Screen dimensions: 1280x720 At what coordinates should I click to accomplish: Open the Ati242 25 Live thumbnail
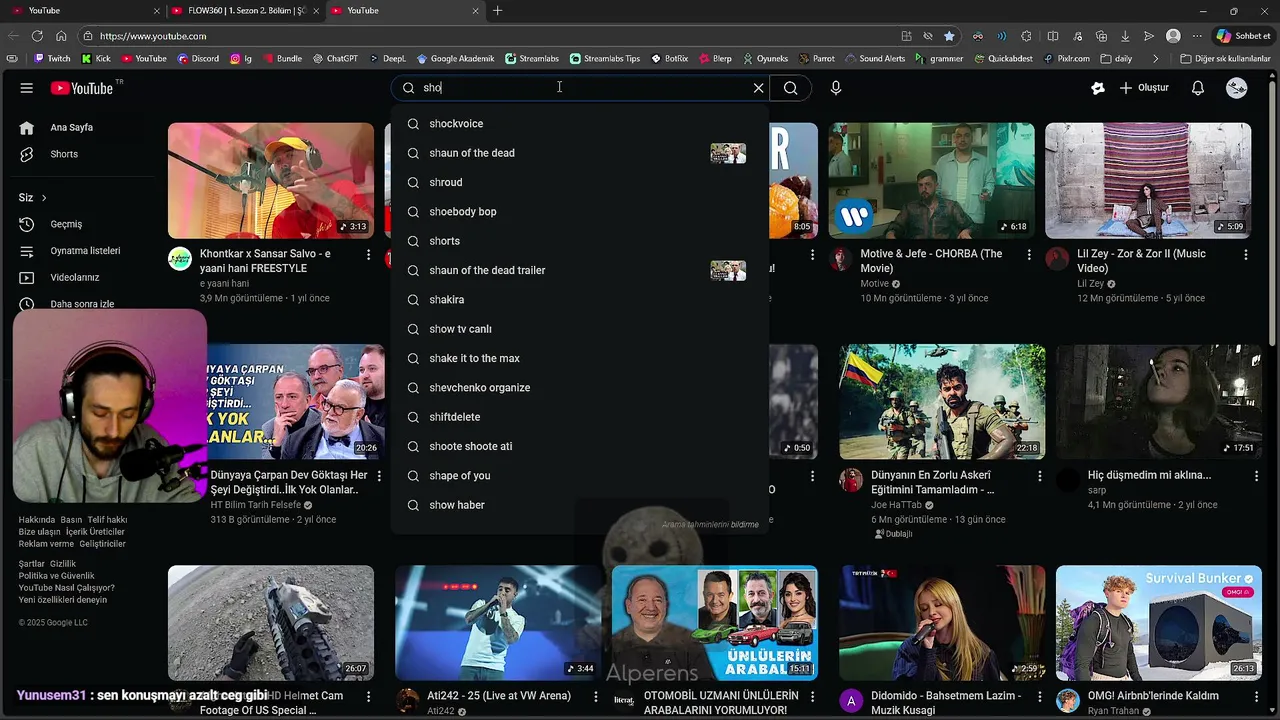(498, 622)
